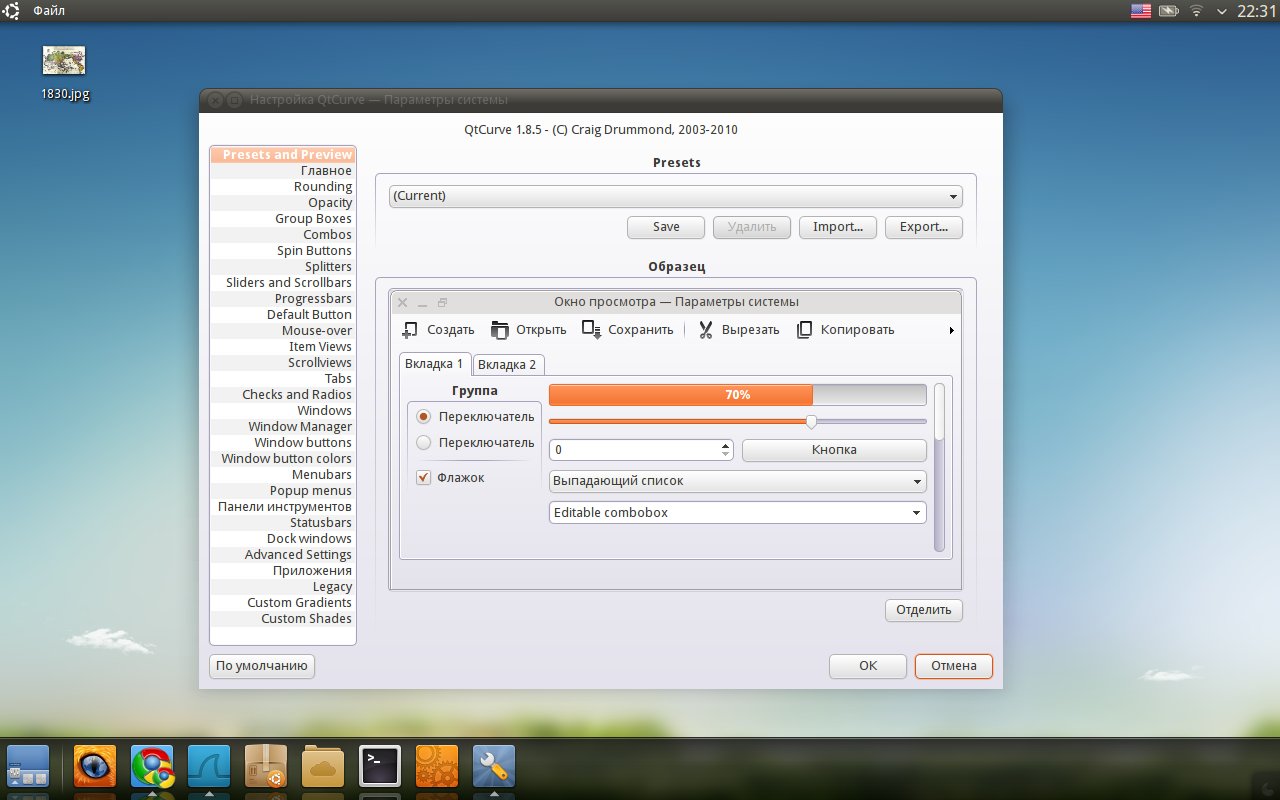Expand the Editable combobox arrow
This screenshot has width=1280, height=800.
(x=917, y=513)
